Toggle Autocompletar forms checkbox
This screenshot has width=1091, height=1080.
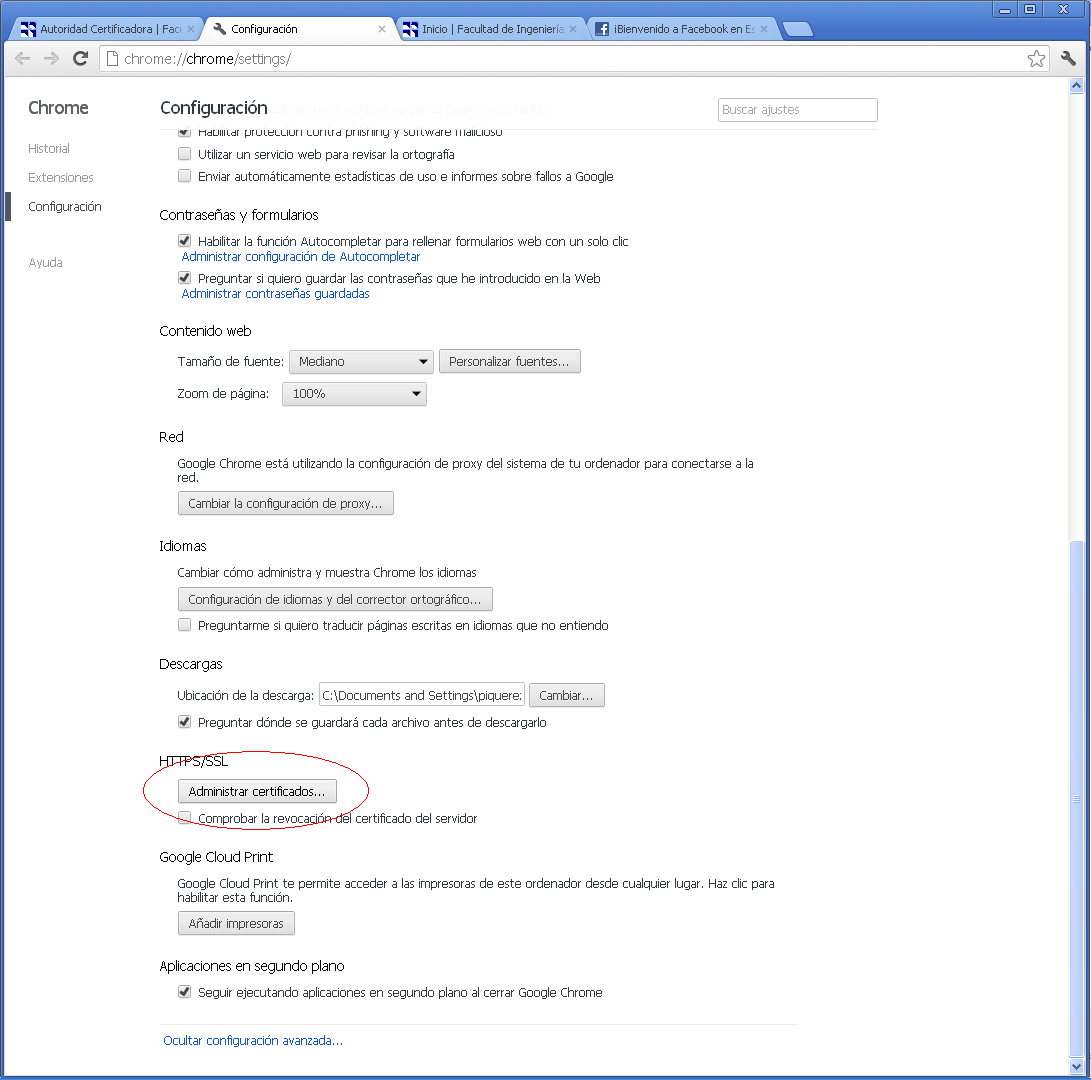coord(184,241)
